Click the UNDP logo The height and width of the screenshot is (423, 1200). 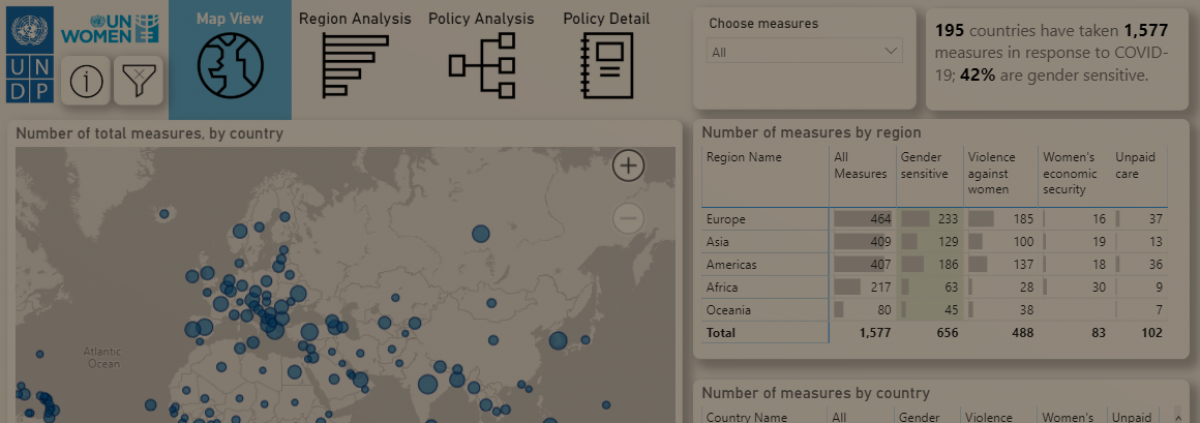coord(29,54)
